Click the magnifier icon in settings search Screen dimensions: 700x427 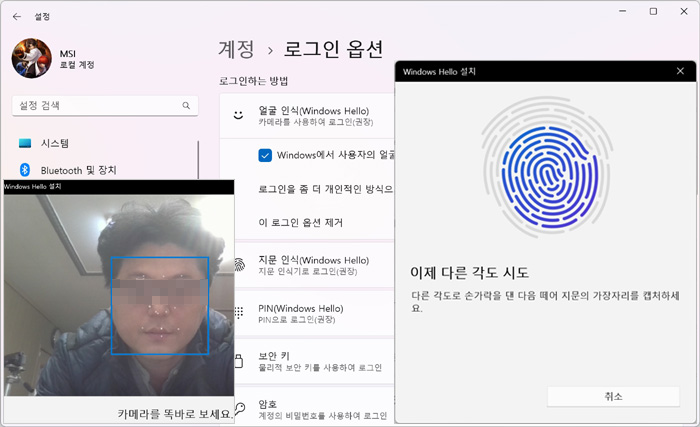click(186, 105)
